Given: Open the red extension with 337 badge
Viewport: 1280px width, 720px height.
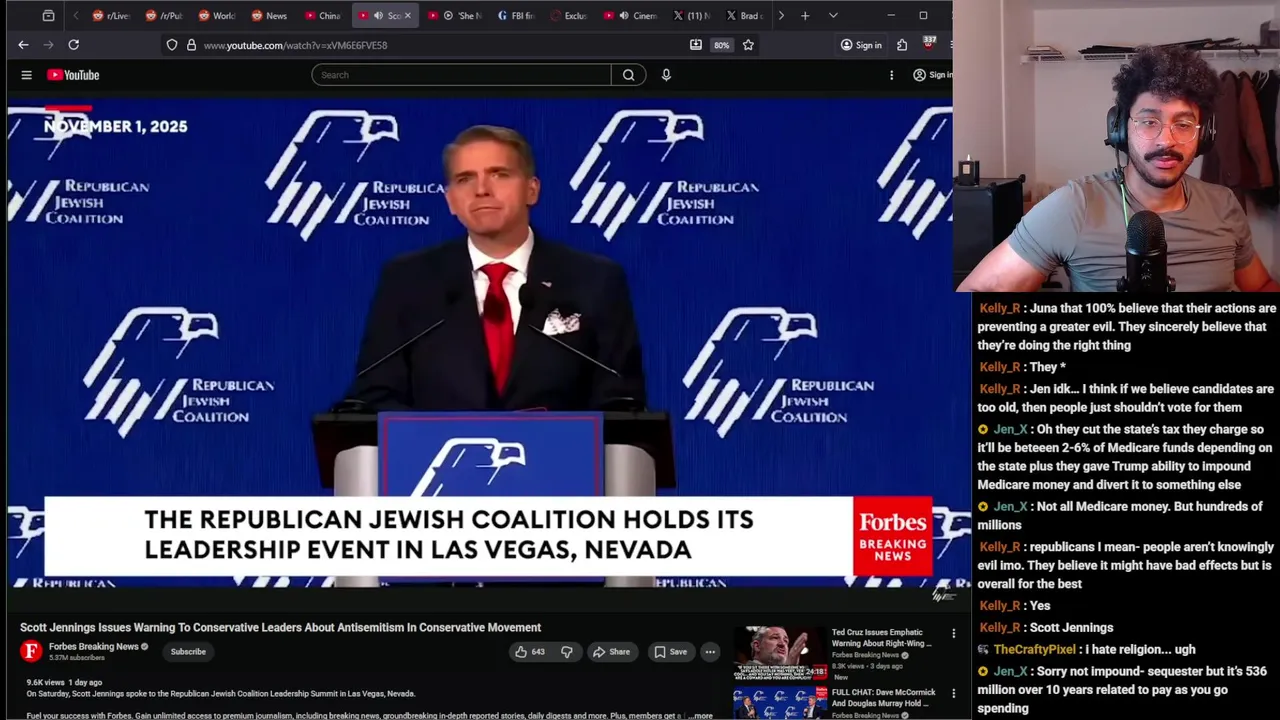Looking at the screenshot, I should [928, 44].
